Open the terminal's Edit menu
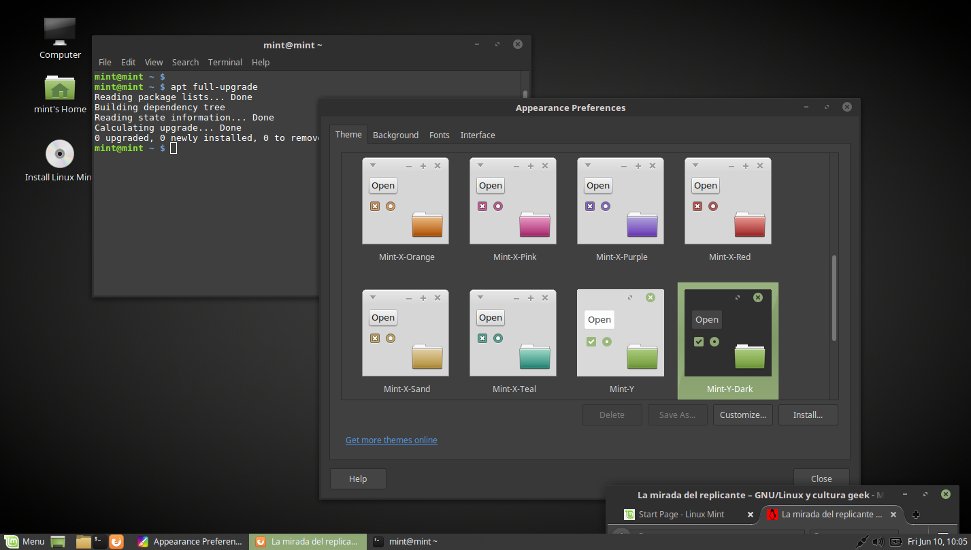 (x=128, y=62)
